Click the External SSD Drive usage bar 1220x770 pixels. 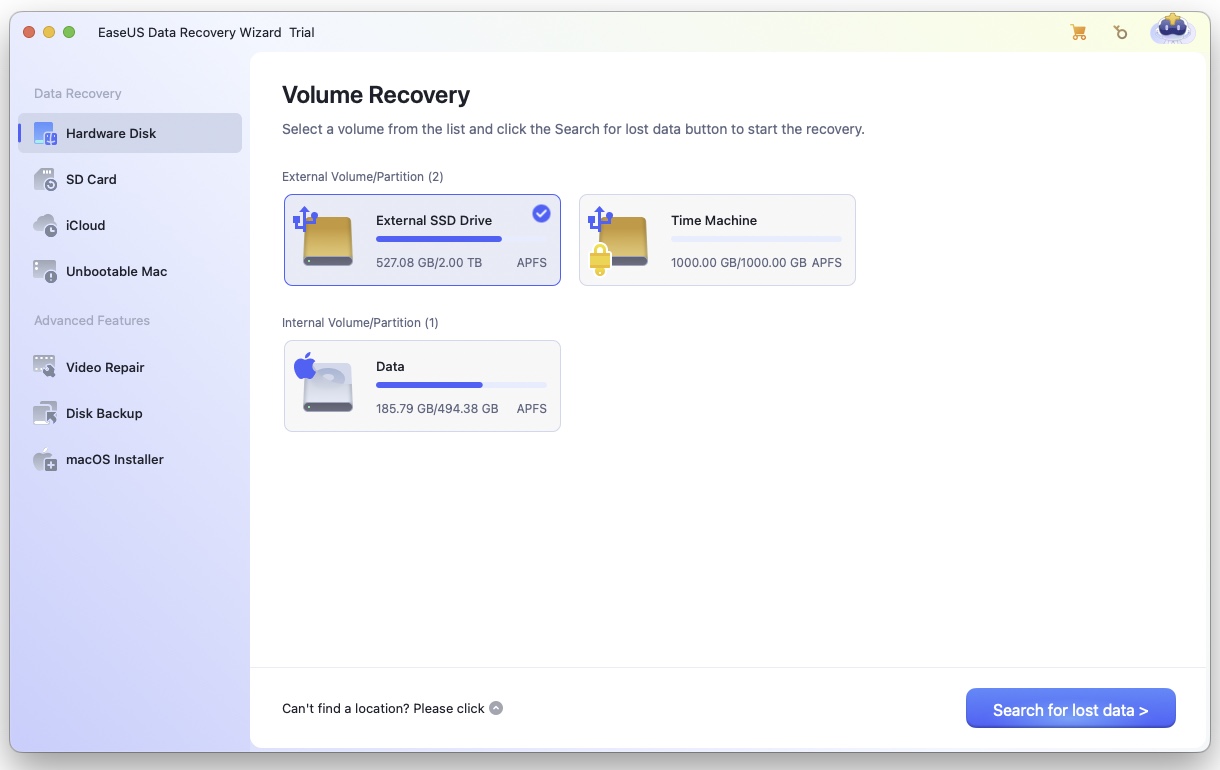pos(461,239)
